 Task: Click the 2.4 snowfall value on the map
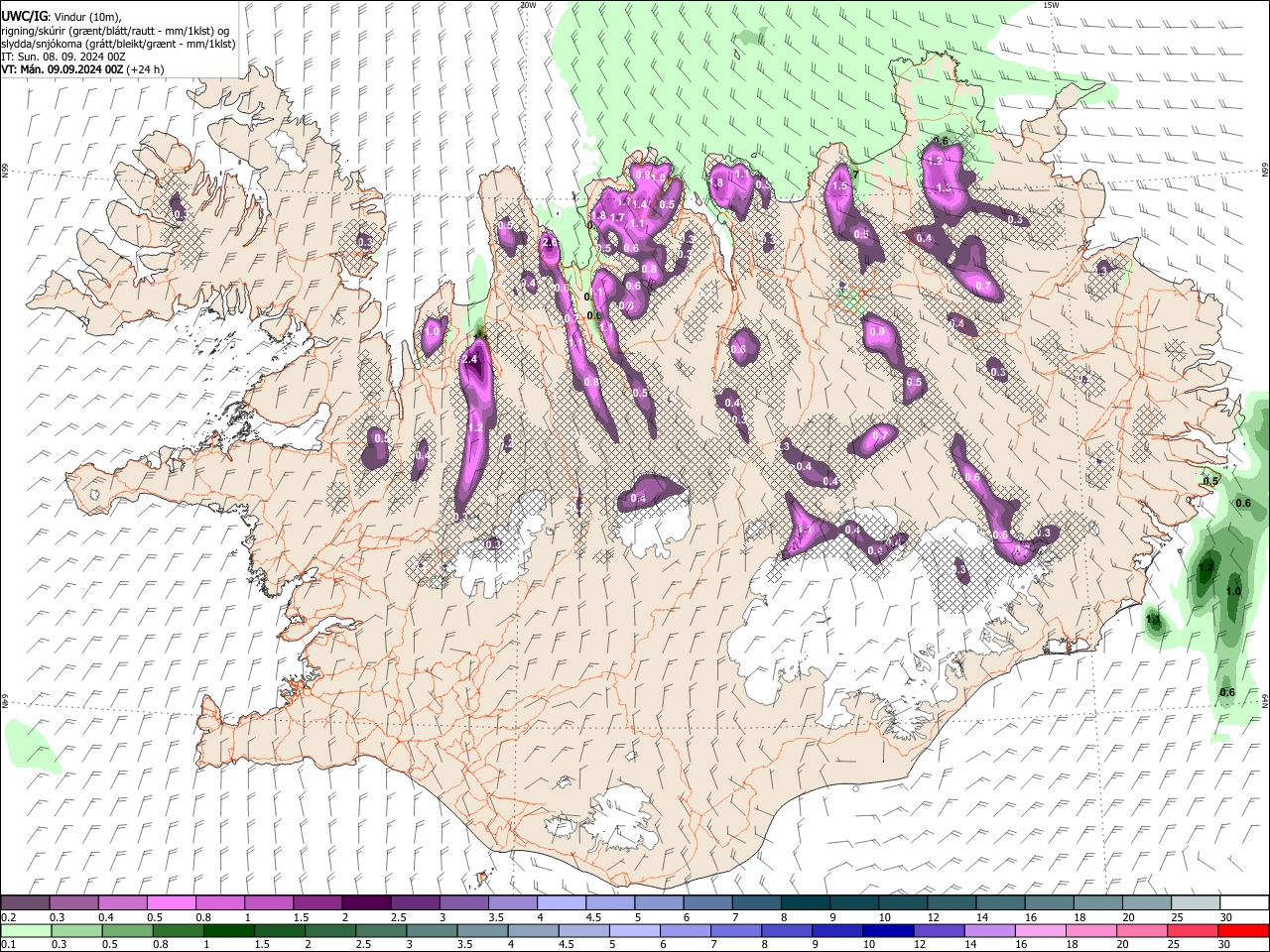470,358
